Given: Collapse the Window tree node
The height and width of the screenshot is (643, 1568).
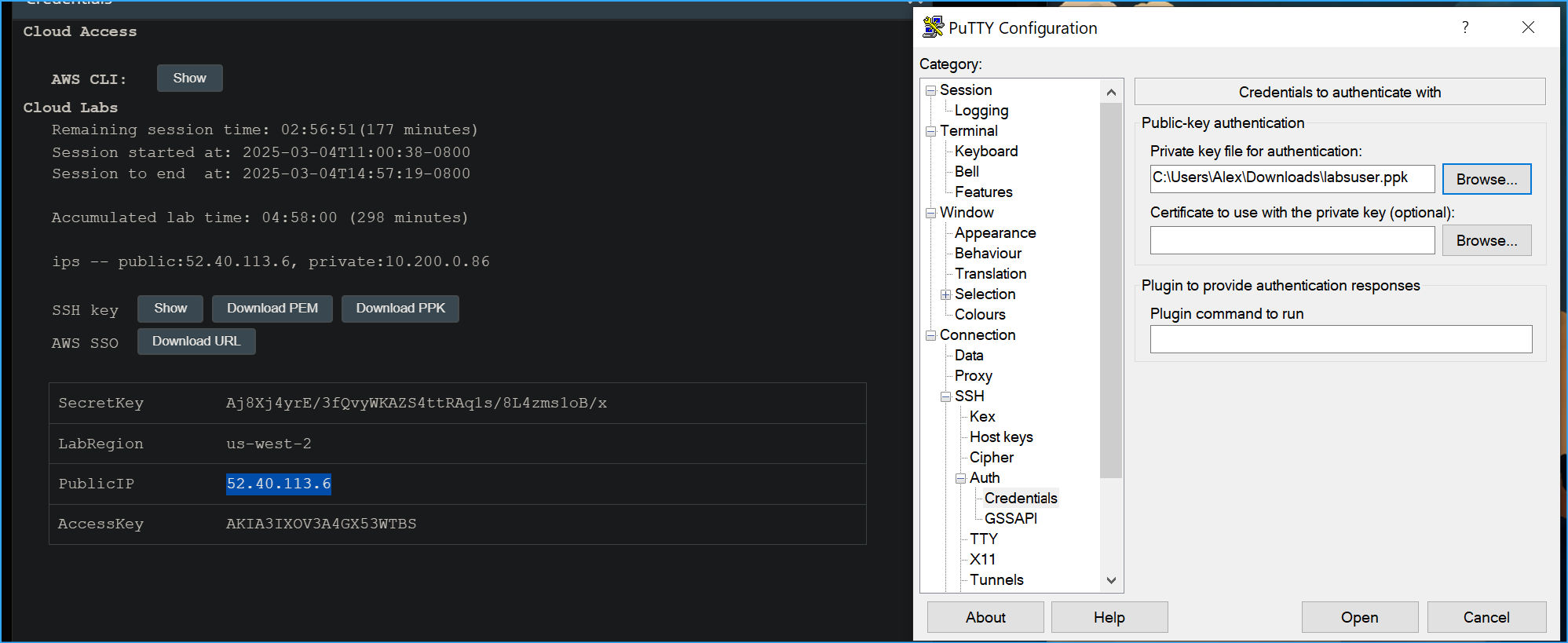Looking at the screenshot, I should point(931,213).
